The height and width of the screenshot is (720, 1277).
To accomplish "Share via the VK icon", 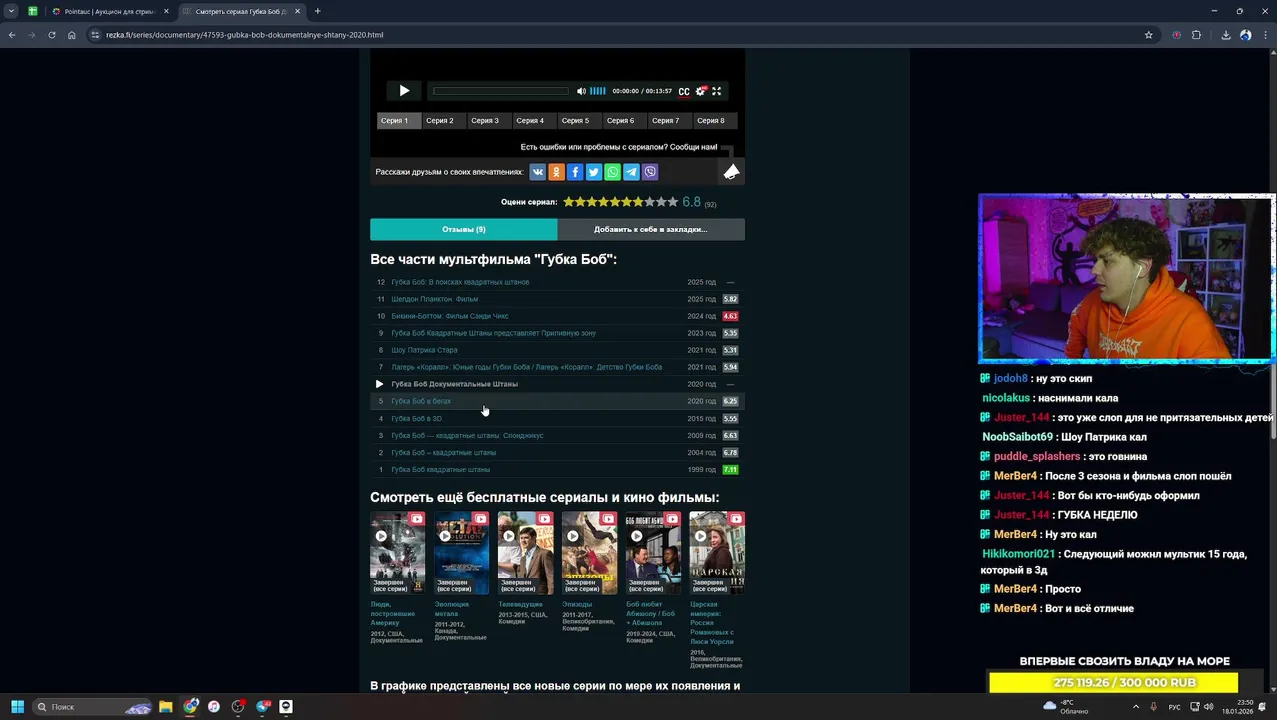I will (537, 172).
